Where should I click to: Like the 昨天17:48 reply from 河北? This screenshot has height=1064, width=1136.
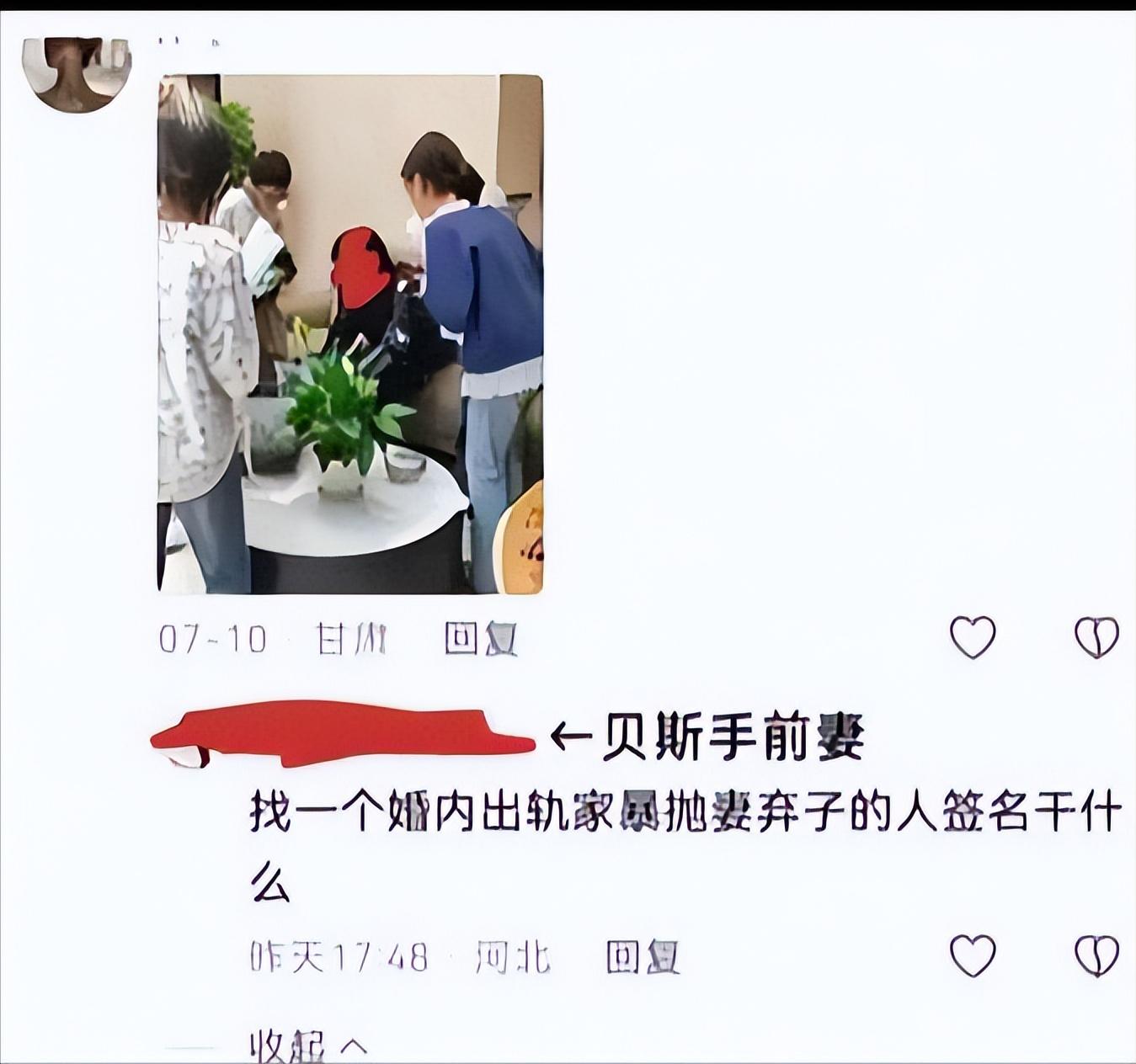tap(973, 955)
